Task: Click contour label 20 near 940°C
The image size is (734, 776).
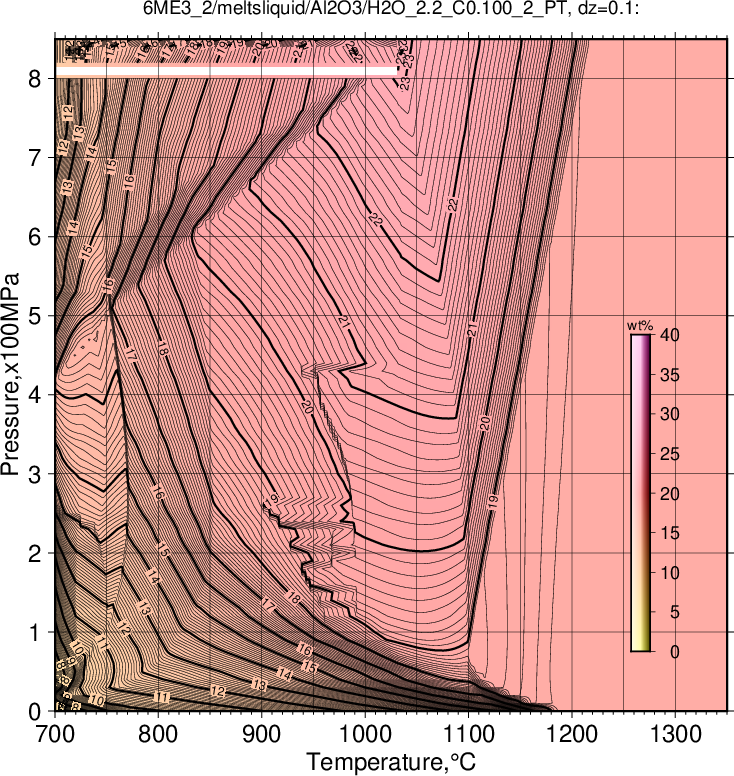Action: (x=307, y=407)
